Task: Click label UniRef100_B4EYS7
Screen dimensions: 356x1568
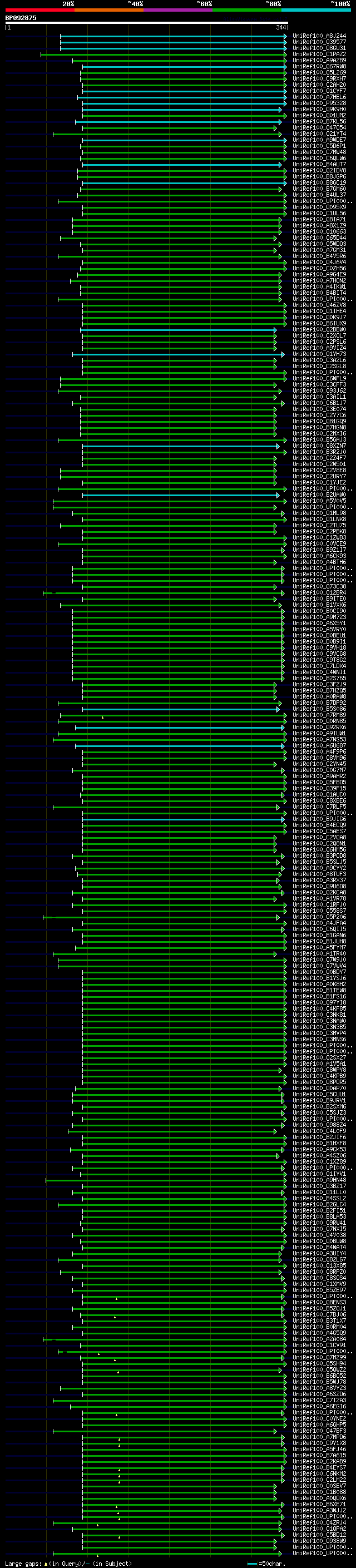Action: [x=319, y=1467]
